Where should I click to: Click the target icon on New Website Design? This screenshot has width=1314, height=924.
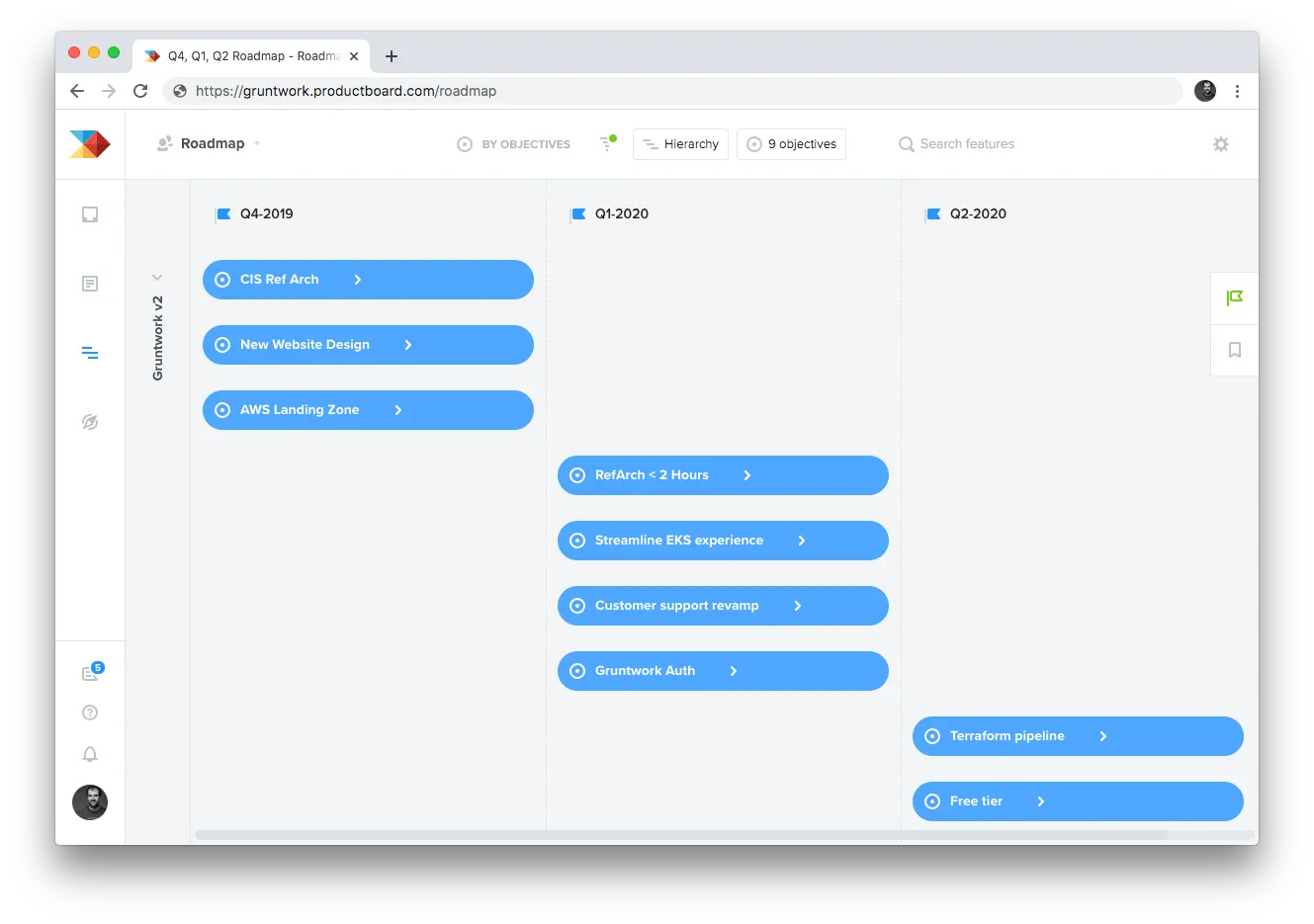click(222, 345)
